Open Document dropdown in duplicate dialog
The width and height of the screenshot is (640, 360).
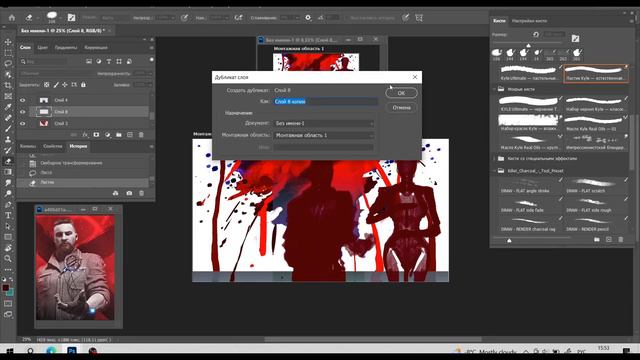pyautogui.click(x=324, y=123)
